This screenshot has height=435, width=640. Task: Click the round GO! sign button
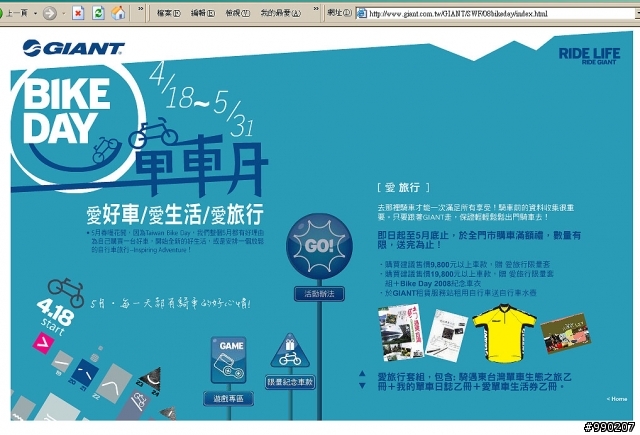point(319,246)
